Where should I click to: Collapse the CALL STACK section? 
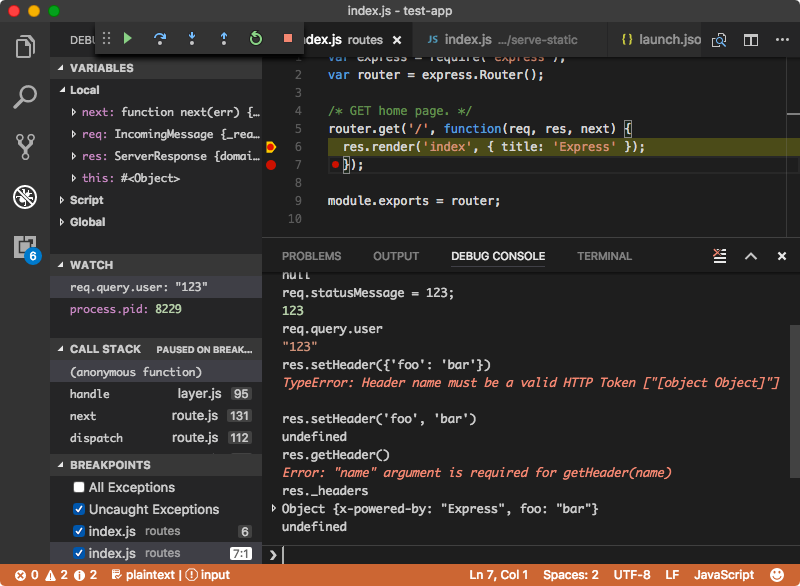coord(60,349)
